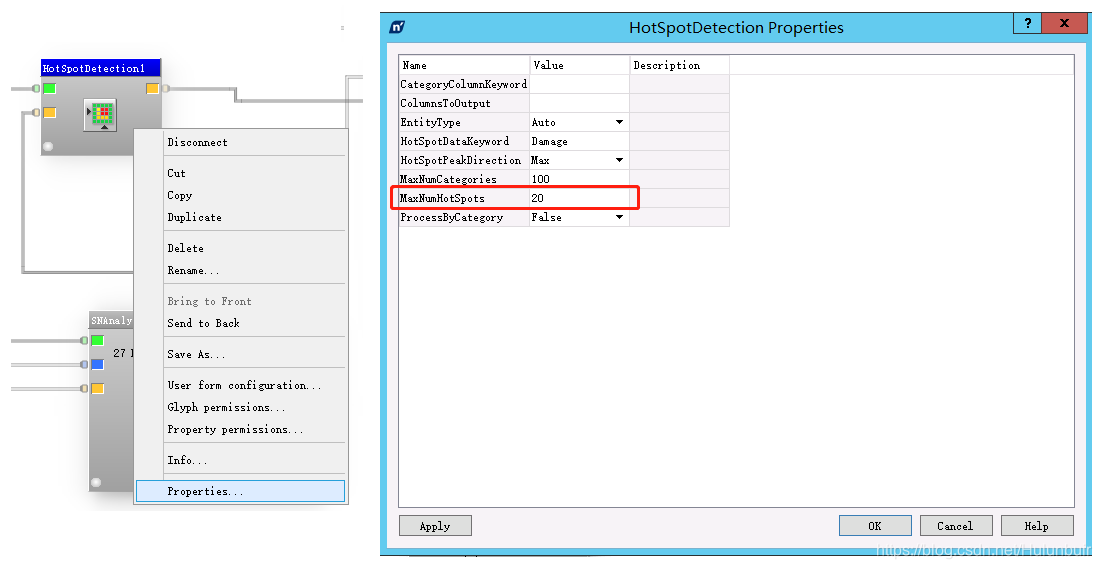Image resolution: width=1102 pixels, height=569 pixels.
Task: Click the MaxNumHotSpots value field
Action: tap(579, 198)
